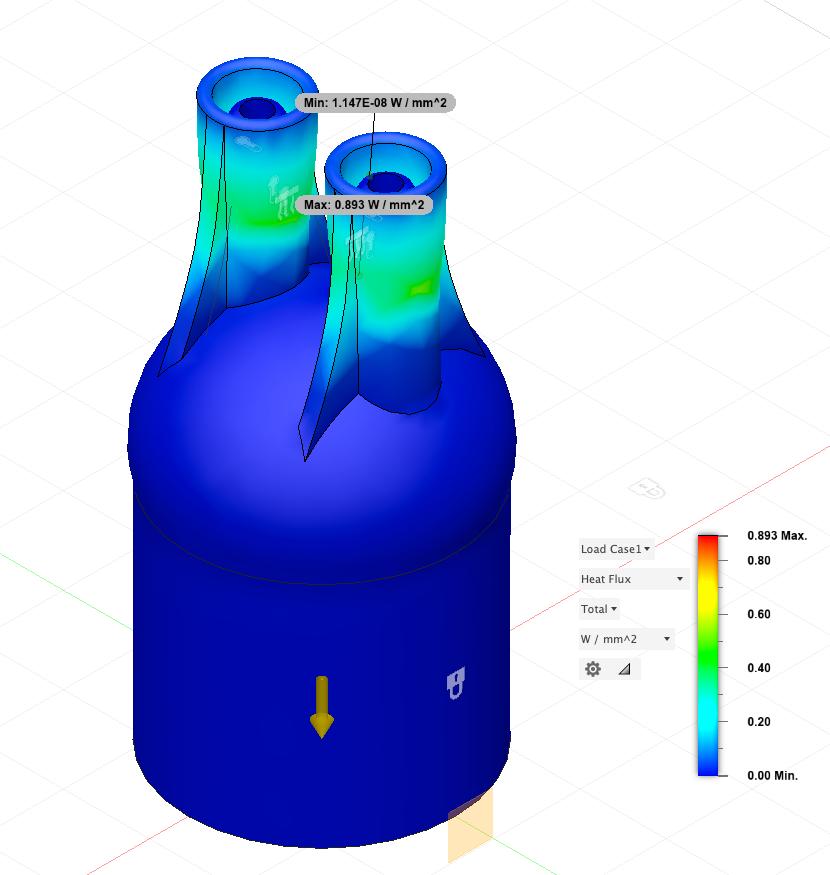Click the legend min/max triangle icon

point(625,669)
